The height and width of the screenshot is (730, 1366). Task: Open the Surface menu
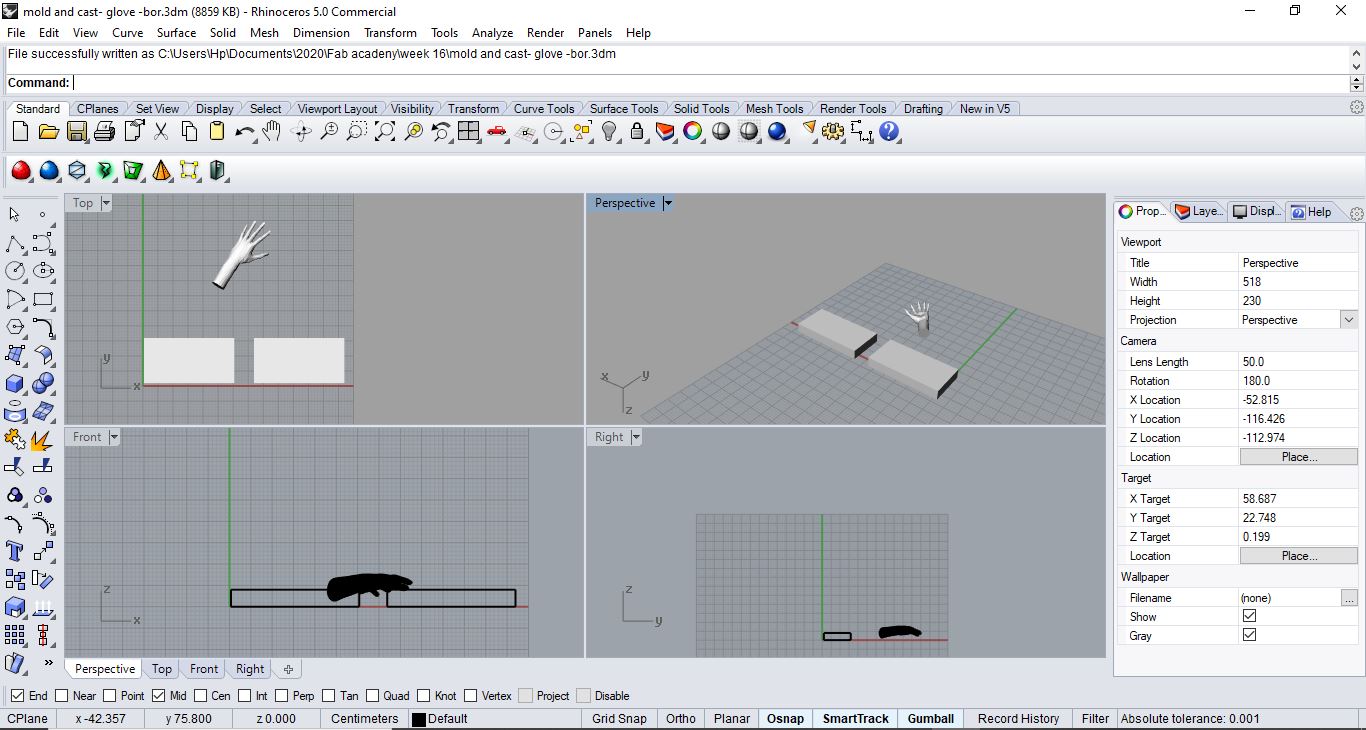click(x=176, y=33)
